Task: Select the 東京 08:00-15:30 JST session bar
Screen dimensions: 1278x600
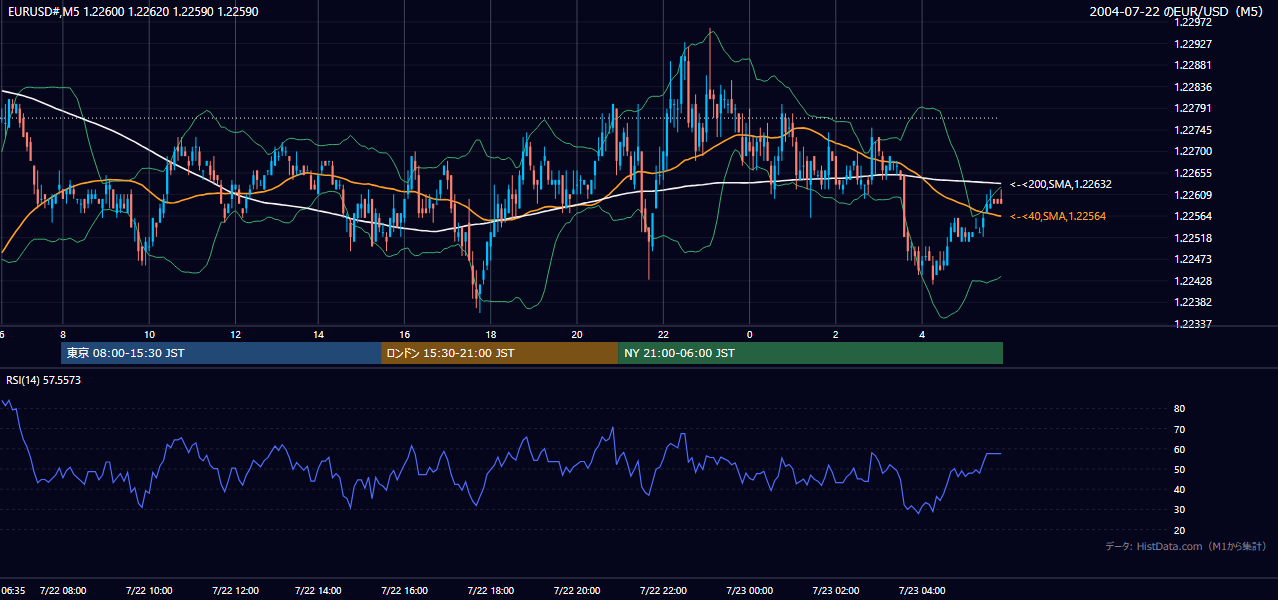Action: [x=221, y=353]
